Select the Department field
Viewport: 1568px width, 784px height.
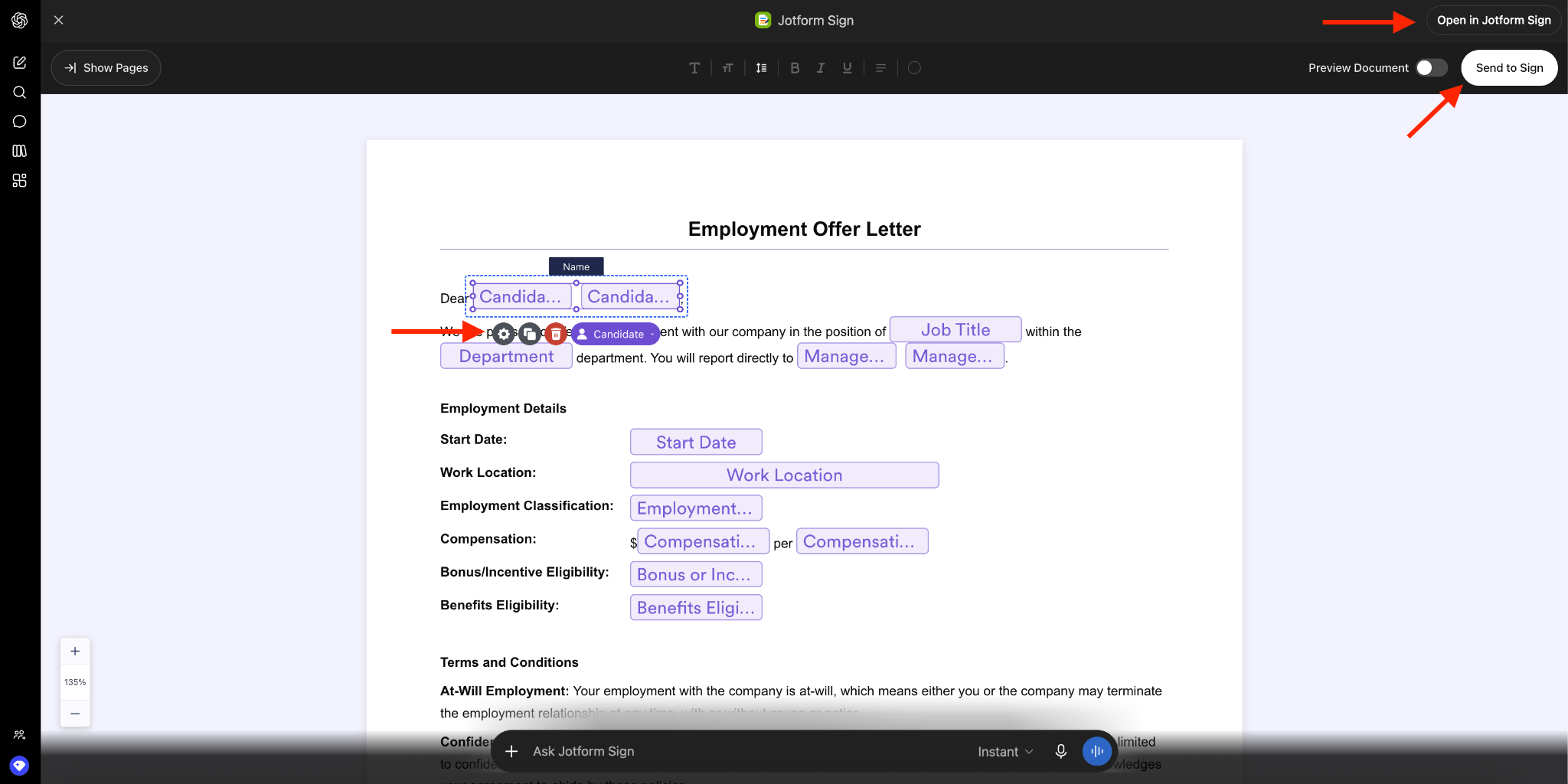[x=506, y=356]
